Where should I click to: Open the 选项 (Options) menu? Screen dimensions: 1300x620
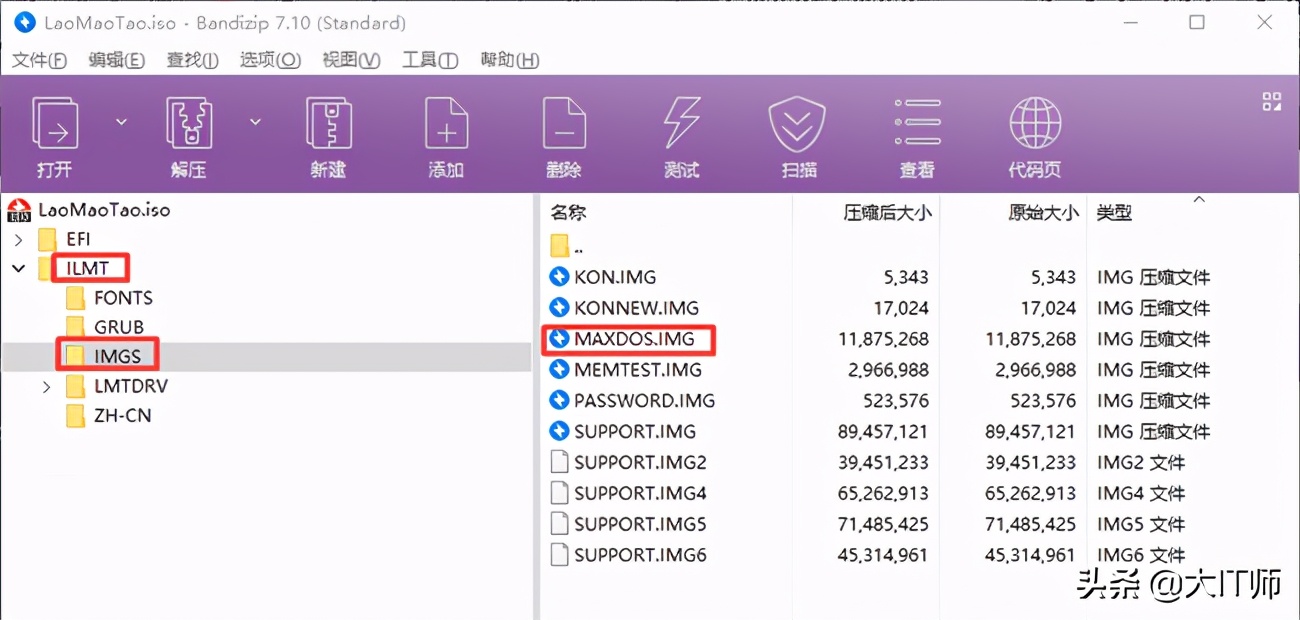click(268, 60)
